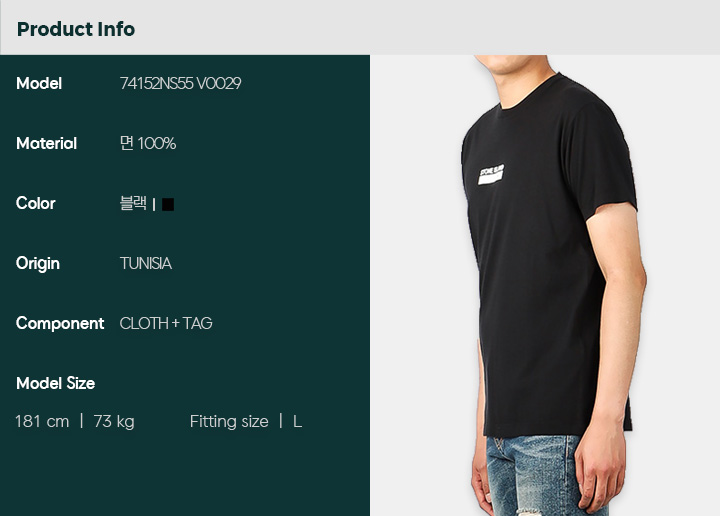Click the CLOTH + TAG text
This screenshot has height=516, width=720.
(x=166, y=324)
